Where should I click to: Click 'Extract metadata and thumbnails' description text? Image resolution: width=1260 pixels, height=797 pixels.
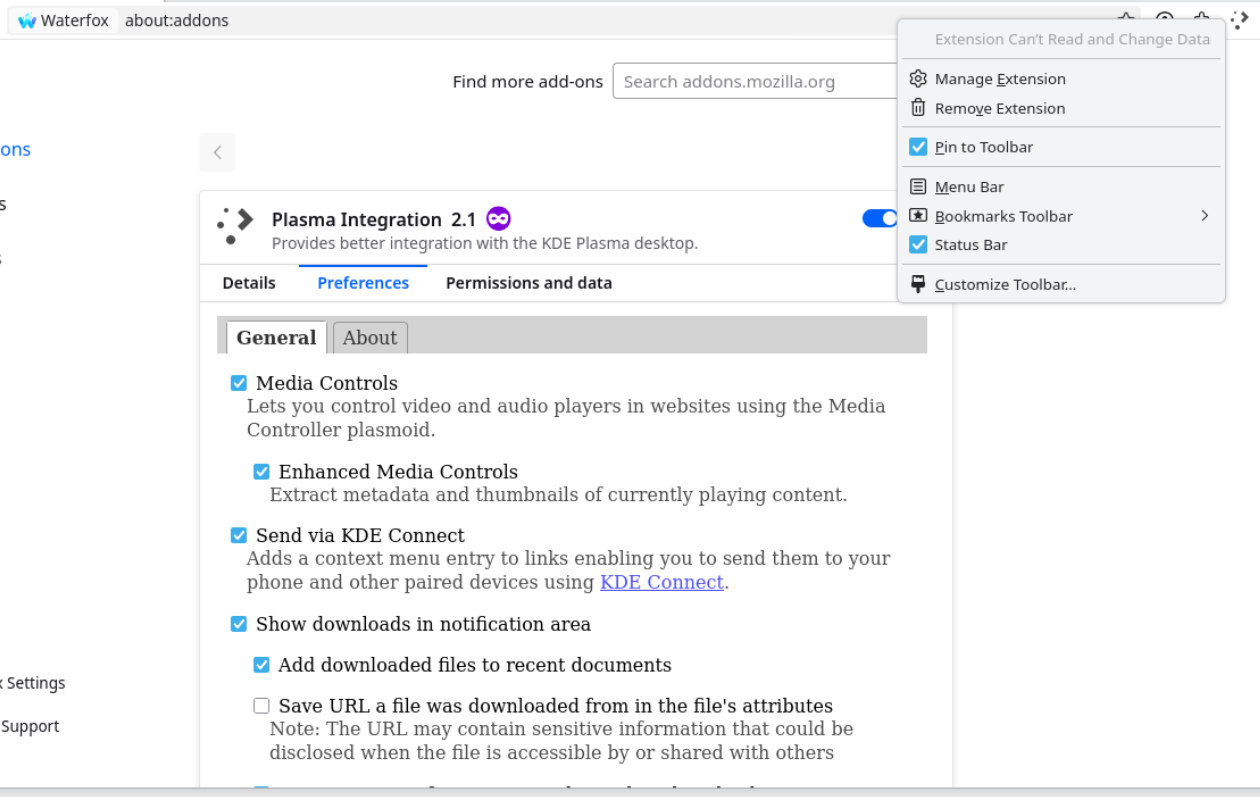pos(558,495)
